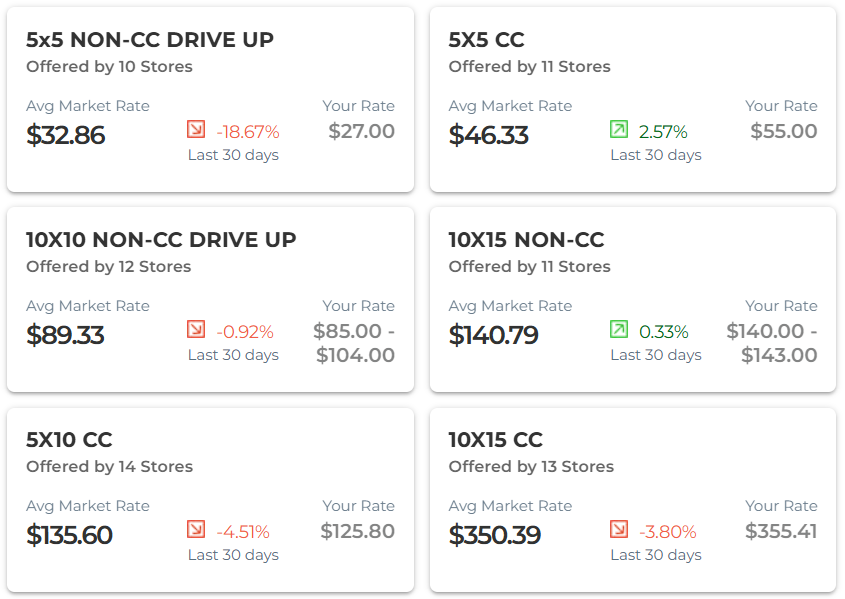The image size is (845, 599).
Task: Click the $55.00 Your Rate value
Action: 784,131
